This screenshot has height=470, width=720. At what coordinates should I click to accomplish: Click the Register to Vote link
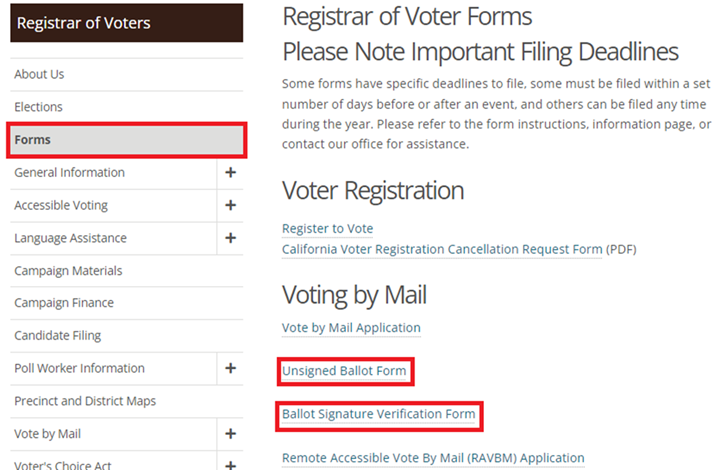pyautogui.click(x=327, y=229)
